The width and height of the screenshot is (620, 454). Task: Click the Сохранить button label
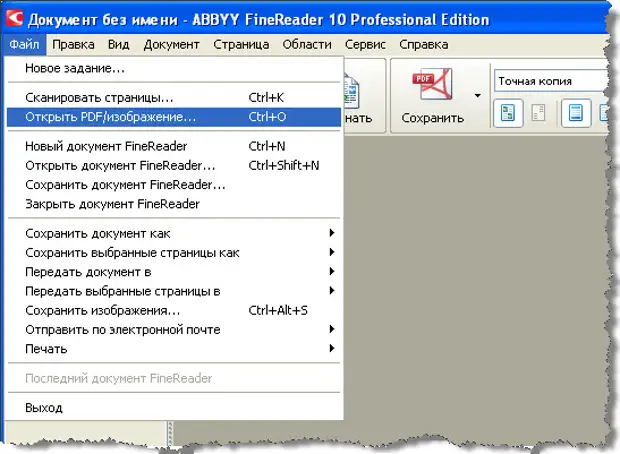pyautogui.click(x=433, y=118)
